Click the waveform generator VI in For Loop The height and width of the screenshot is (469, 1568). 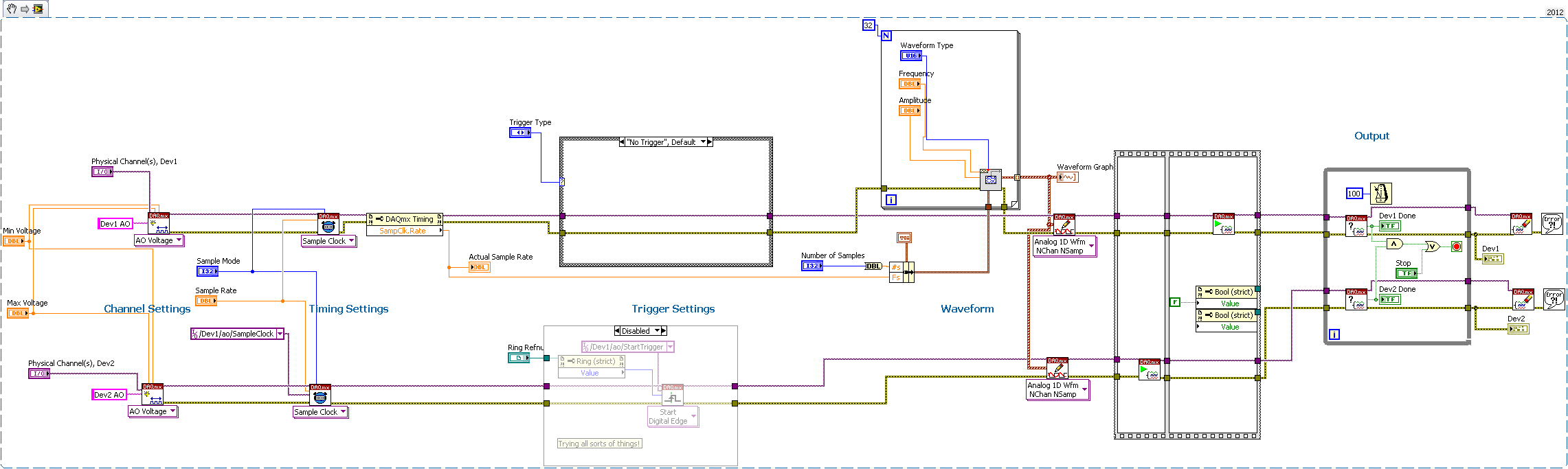point(991,179)
